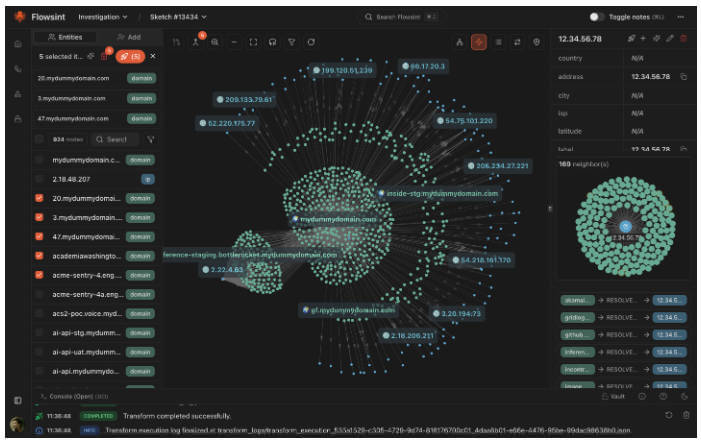Switch to the Entities tab
Viewport: 701px width, 443px height.
coord(65,37)
